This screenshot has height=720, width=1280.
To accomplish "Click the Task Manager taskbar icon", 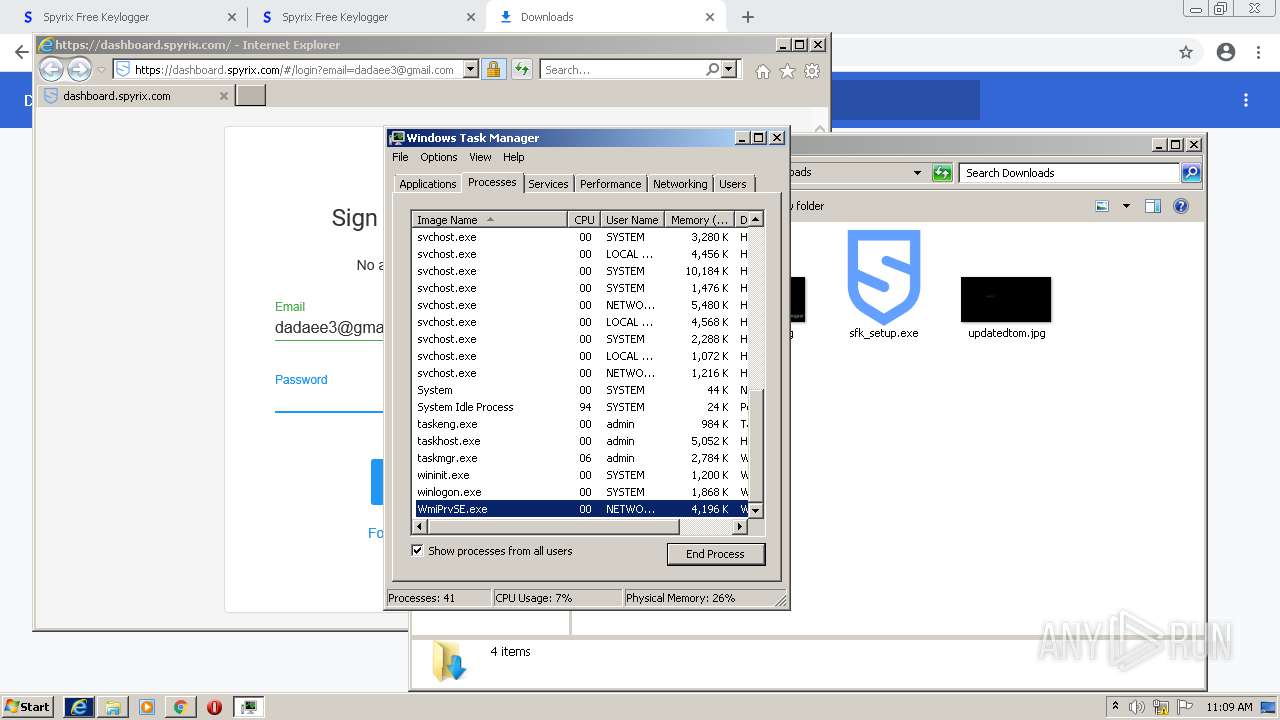I will (248, 707).
